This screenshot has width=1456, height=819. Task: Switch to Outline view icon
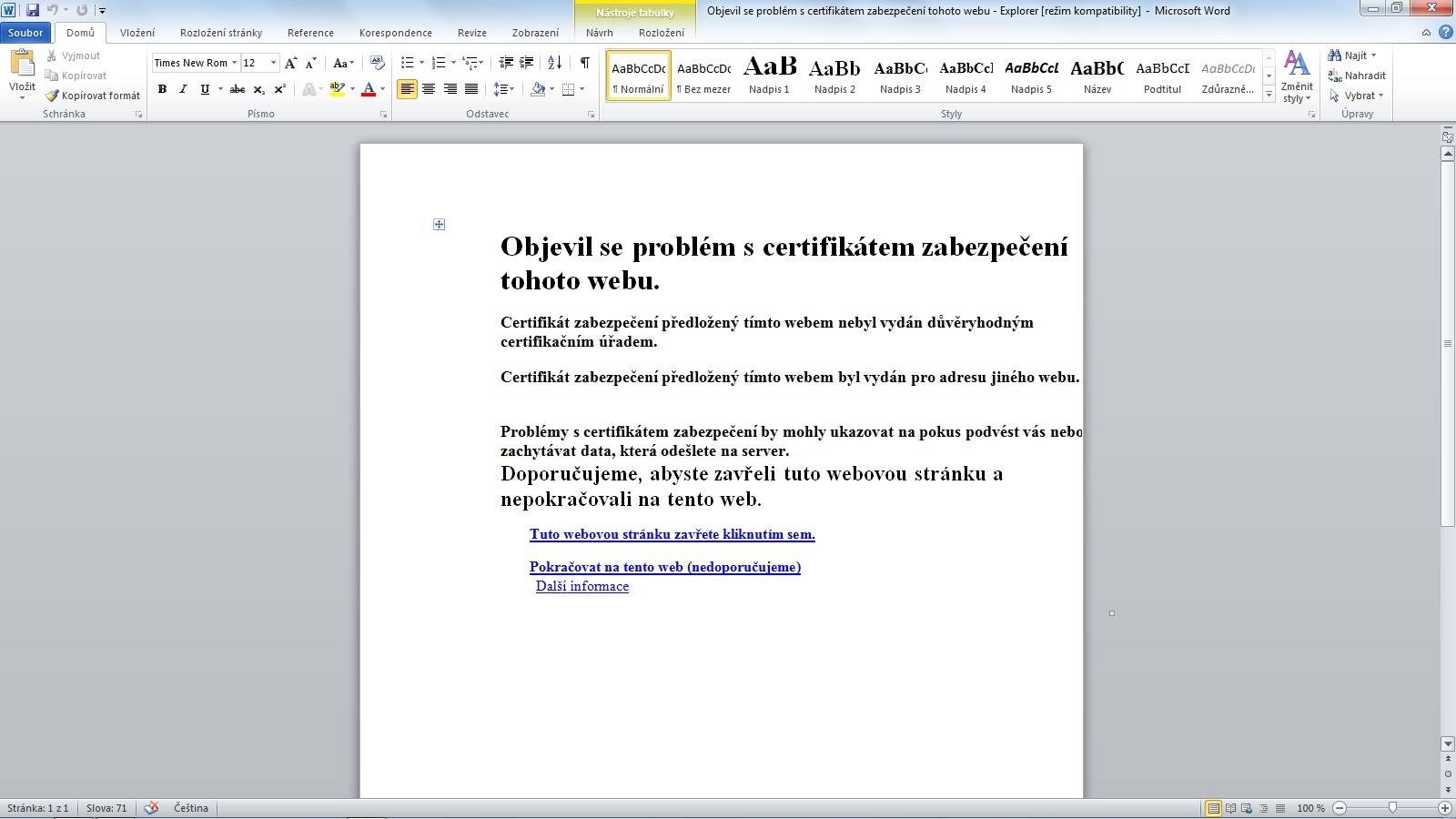tap(1263, 808)
